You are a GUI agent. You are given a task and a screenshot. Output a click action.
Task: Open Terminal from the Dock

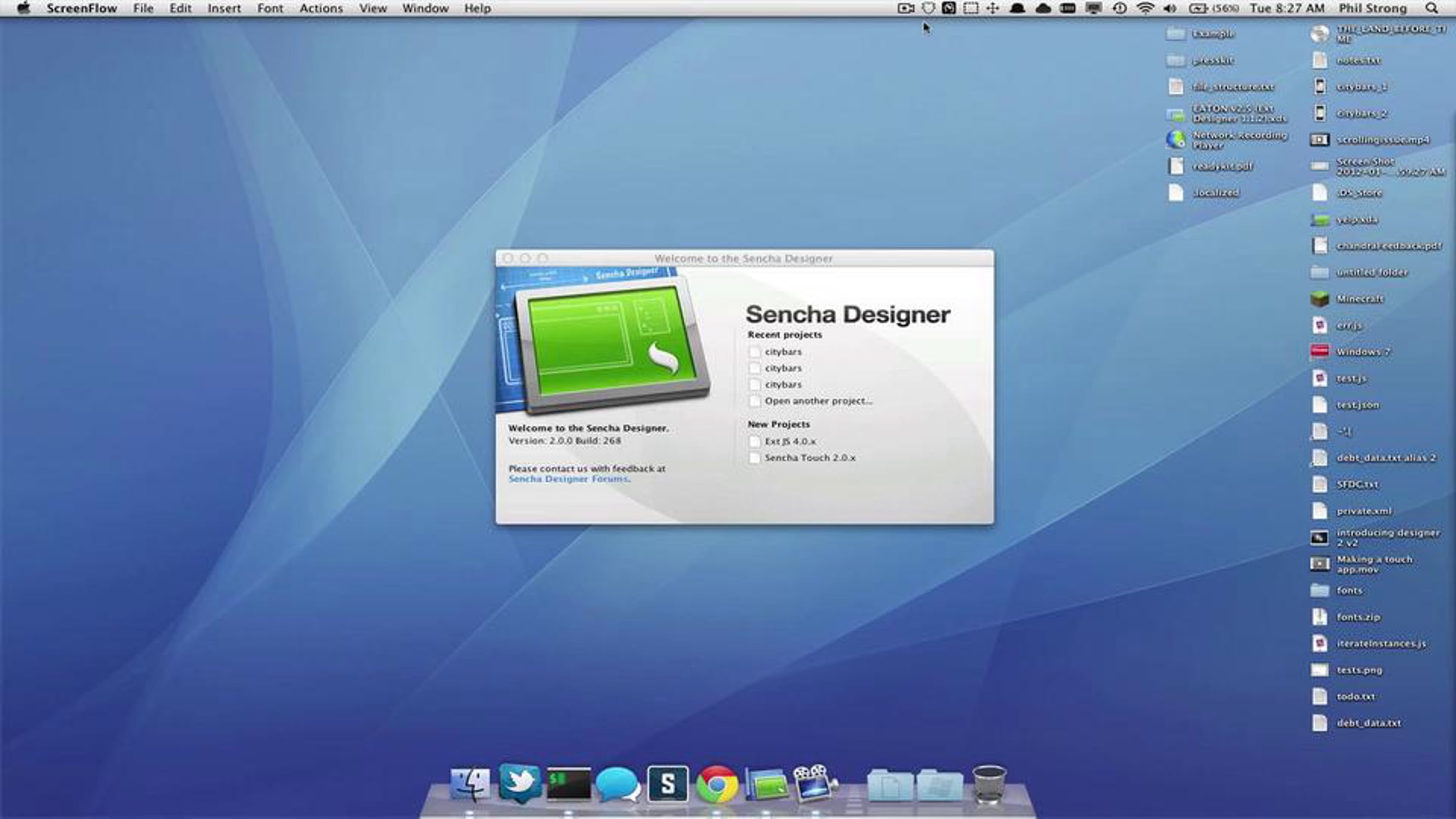click(x=568, y=784)
